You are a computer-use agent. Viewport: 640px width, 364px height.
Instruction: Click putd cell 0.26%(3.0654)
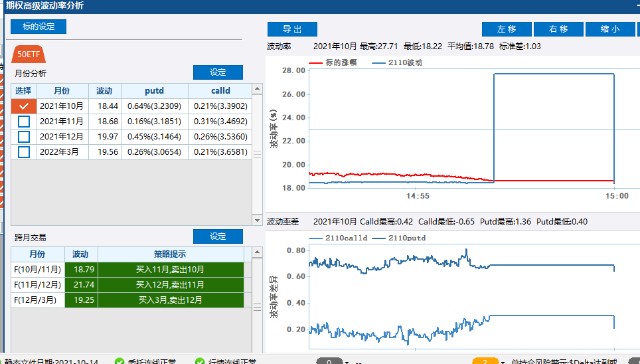pyautogui.click(x=154, y=152)
